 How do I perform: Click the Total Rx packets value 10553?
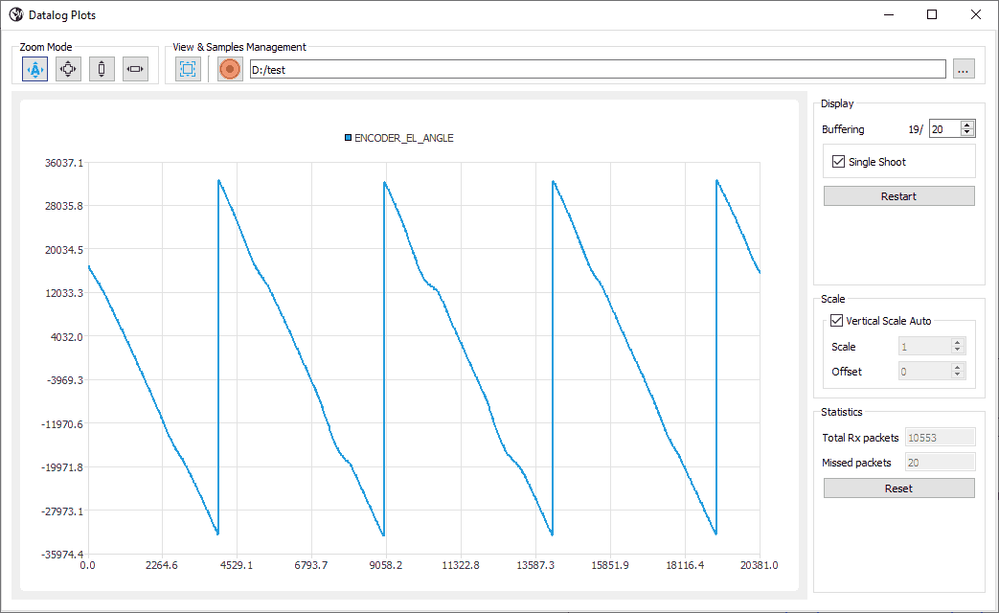click(x=940, y=438)
